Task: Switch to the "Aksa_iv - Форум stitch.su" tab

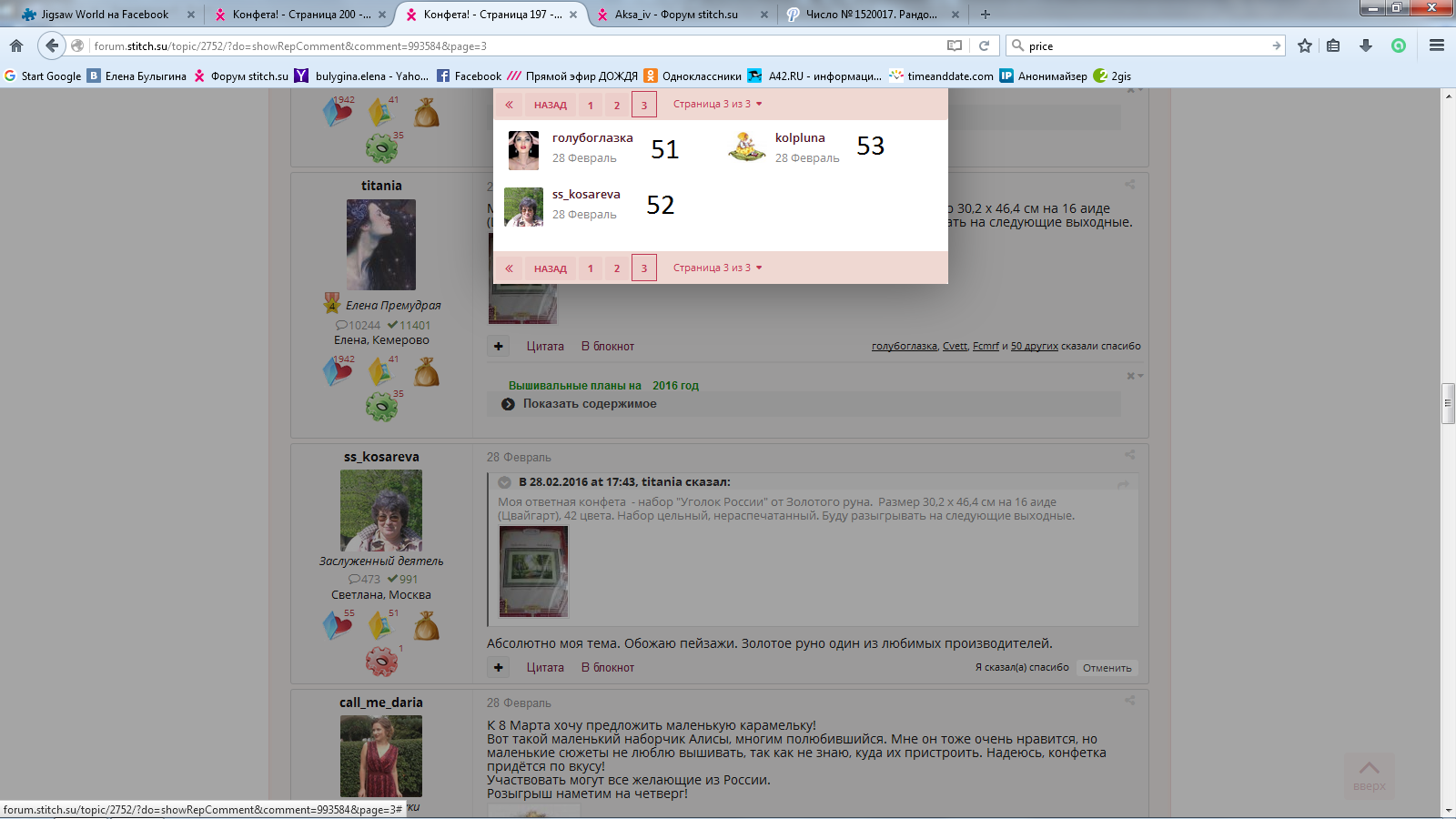Action: pyautogui.click(x=676, y=15)
